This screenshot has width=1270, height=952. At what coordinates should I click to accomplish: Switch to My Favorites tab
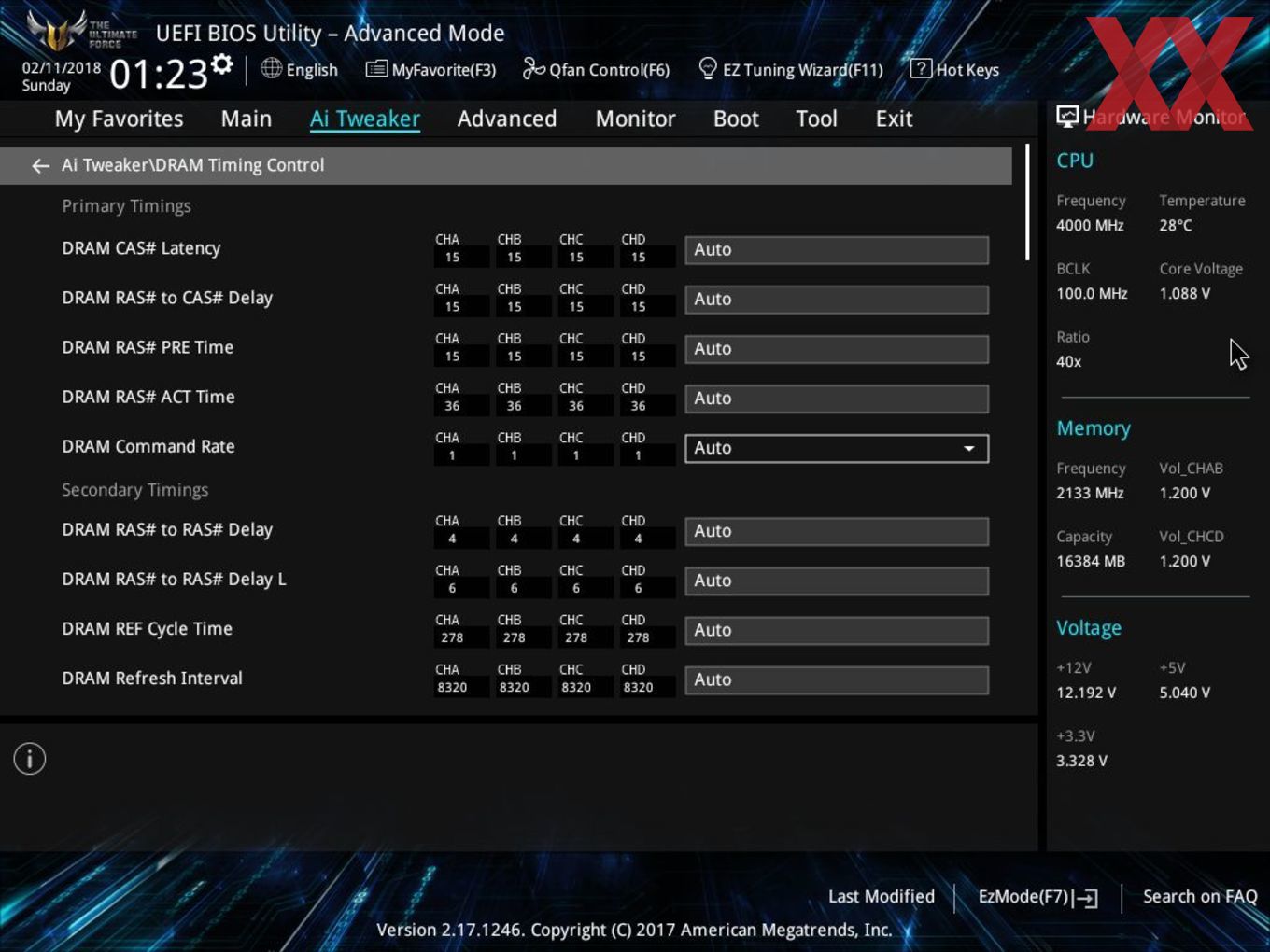pos(119,119)
